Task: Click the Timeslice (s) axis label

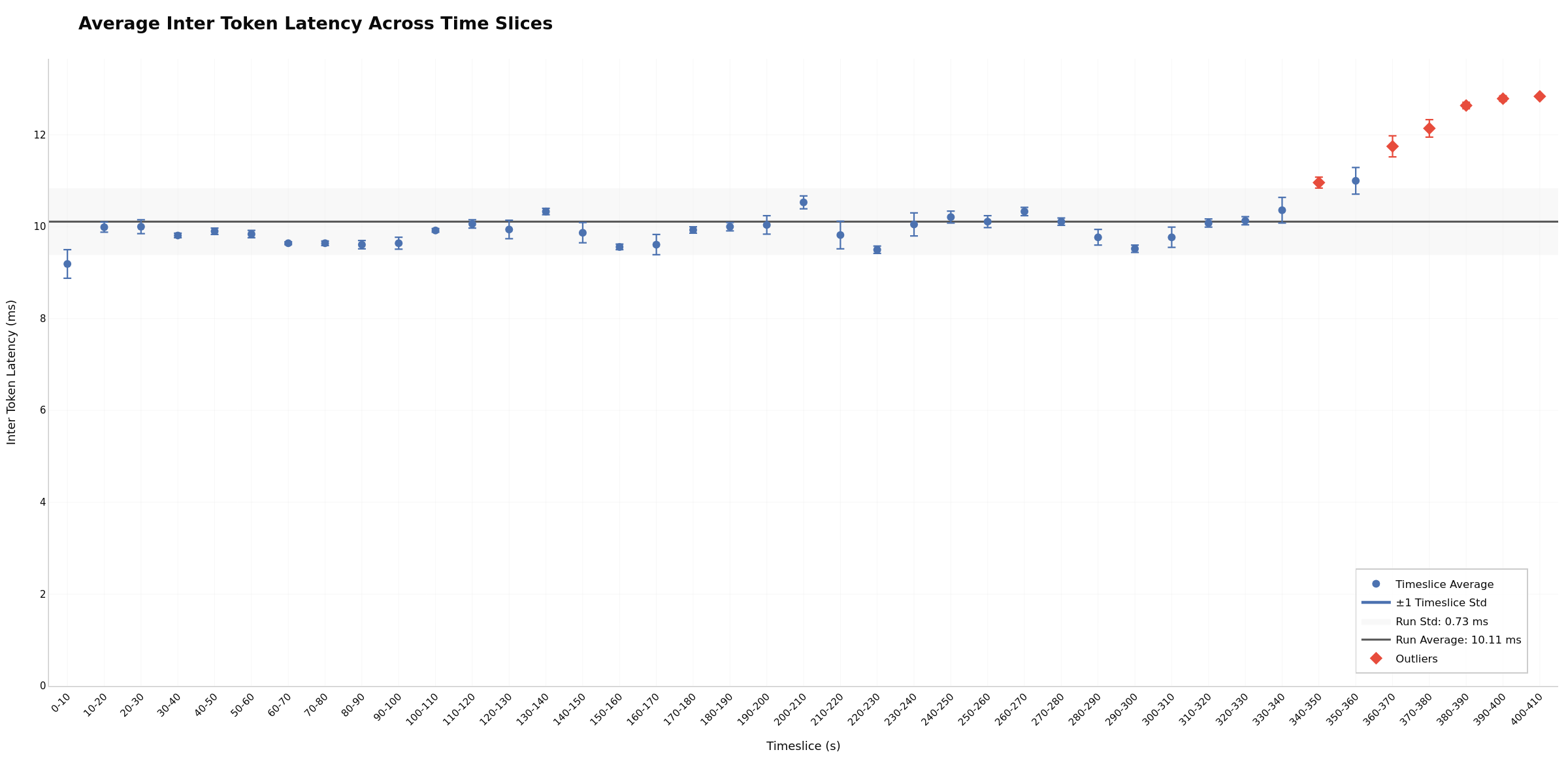Action: coord(802,745)
